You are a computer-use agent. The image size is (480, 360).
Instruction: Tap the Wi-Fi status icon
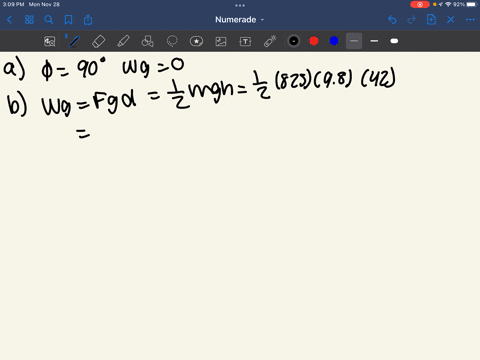pyautogui.click(x=448, y=4)
